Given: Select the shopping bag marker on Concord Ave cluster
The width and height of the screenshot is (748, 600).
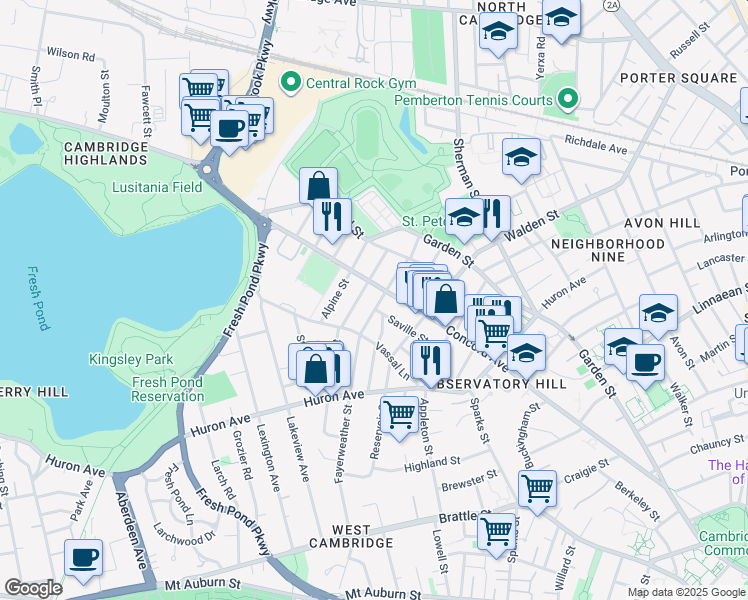Looking at the screenshot, I should (x=446, y=301).
